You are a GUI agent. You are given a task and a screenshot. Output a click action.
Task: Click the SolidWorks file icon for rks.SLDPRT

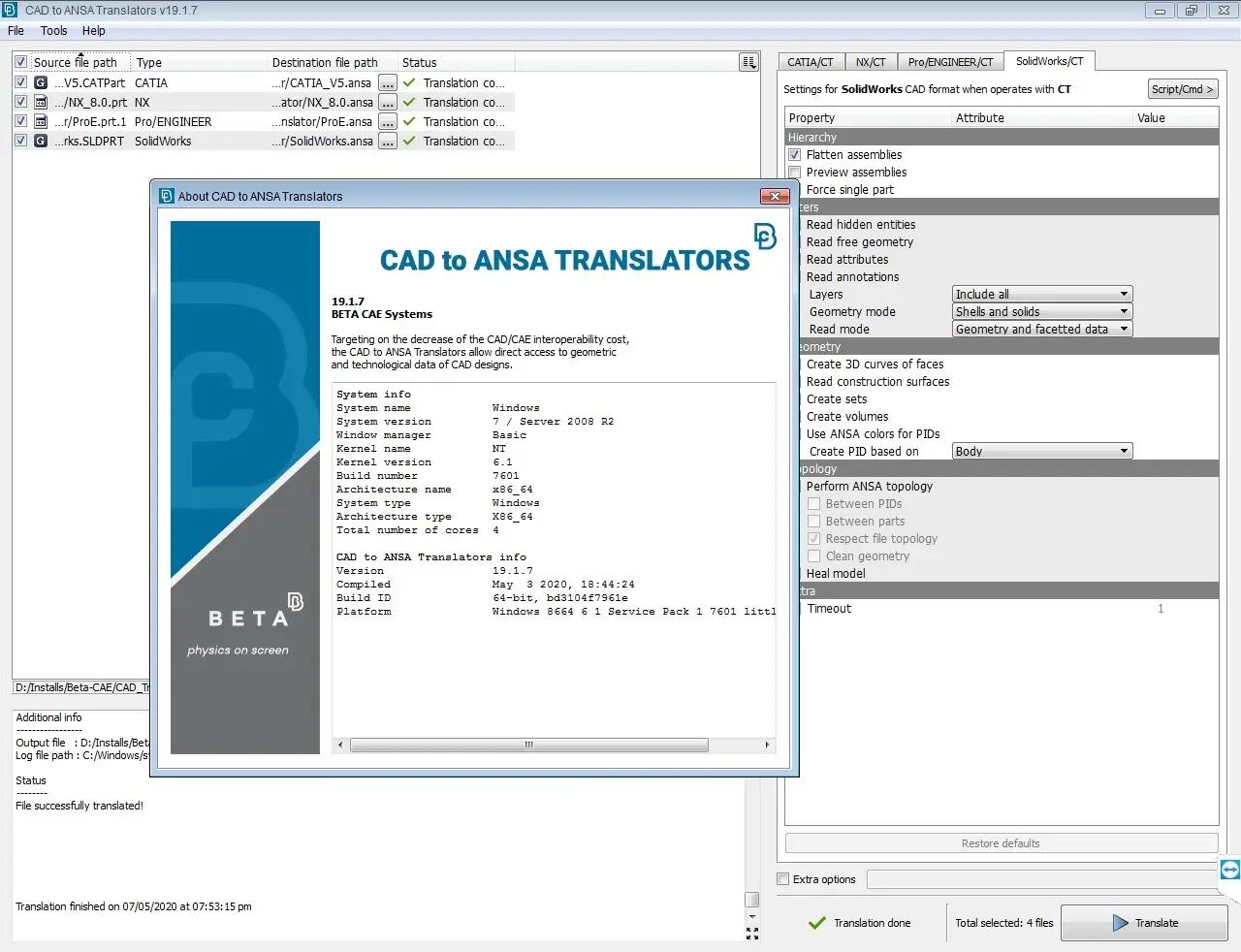tap(41, 142)
